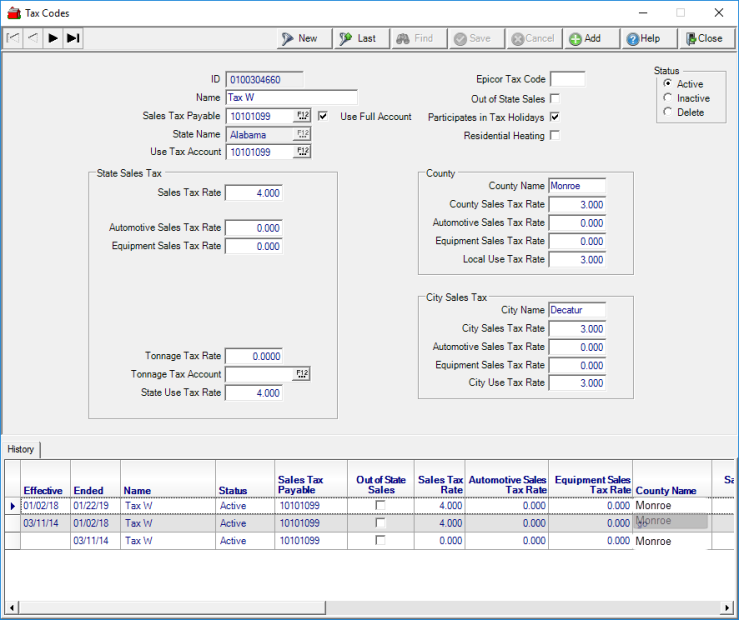Enable the Out of State Sales checkbox

[555, 99]
